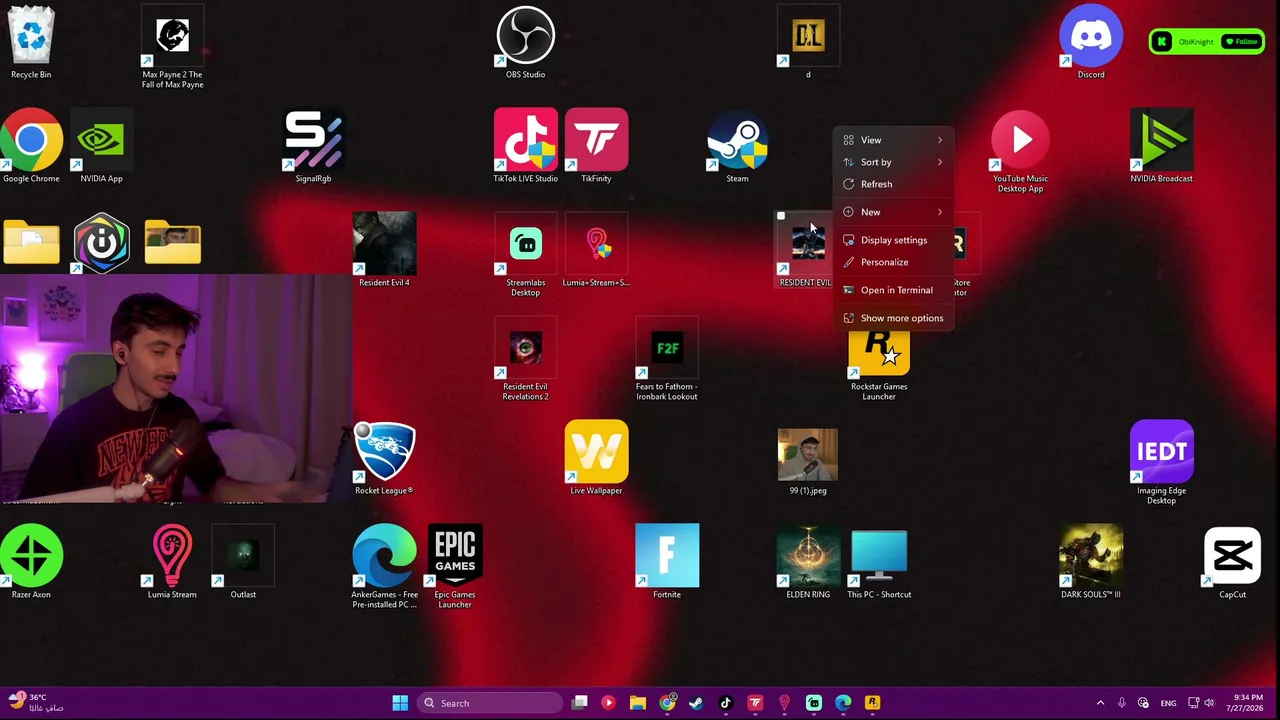Select the Razer Axon desktop icon
Image resolution: width=1280 pixels, height=720 pixels.
point(31,562)
